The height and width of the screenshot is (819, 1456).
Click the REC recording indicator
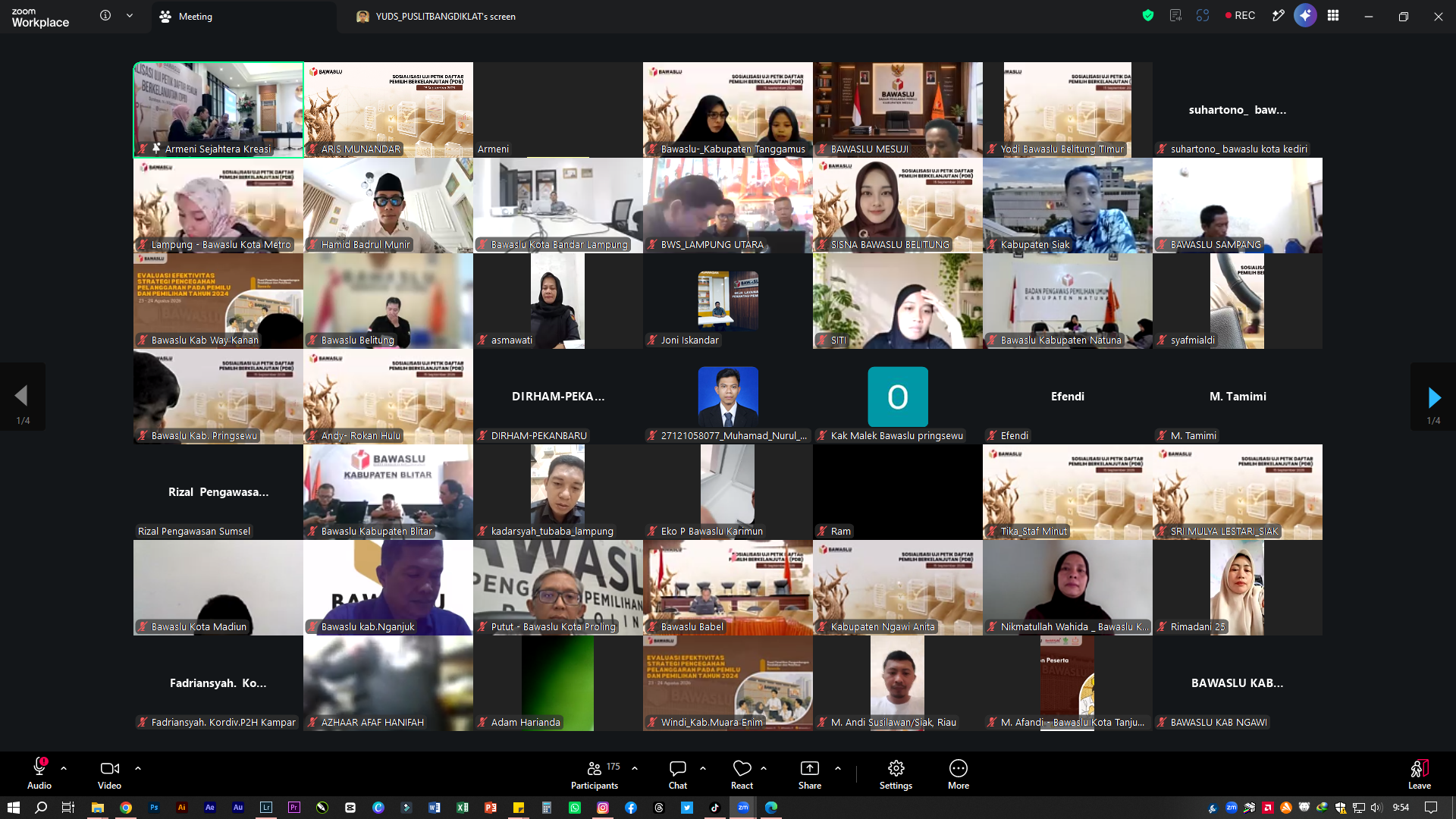1240,15
